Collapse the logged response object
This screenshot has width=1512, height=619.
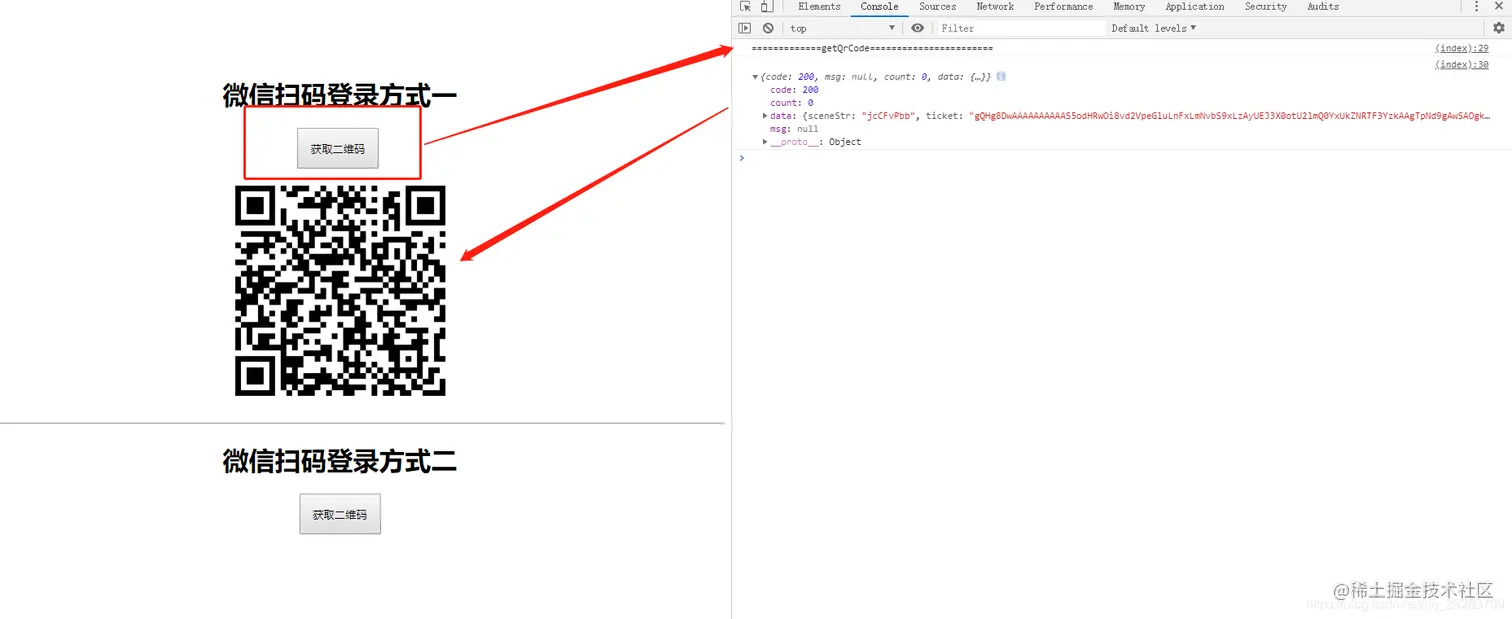755,77
